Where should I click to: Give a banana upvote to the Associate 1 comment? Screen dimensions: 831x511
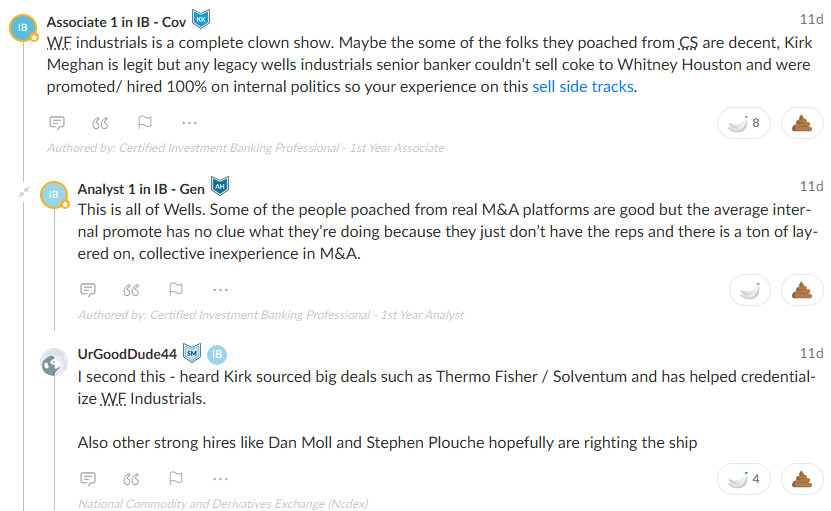[744, 123]
